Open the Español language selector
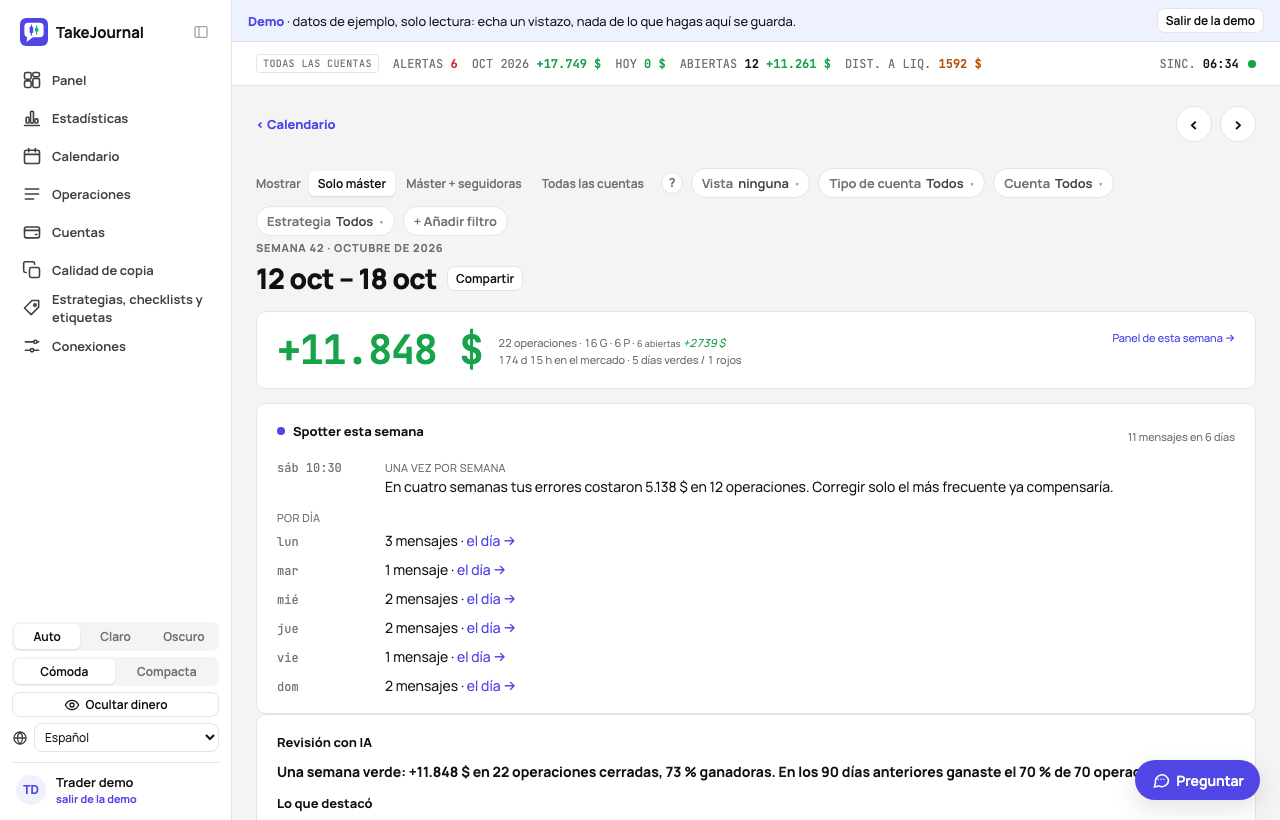The image size is (1280, 820). point(126,738)
